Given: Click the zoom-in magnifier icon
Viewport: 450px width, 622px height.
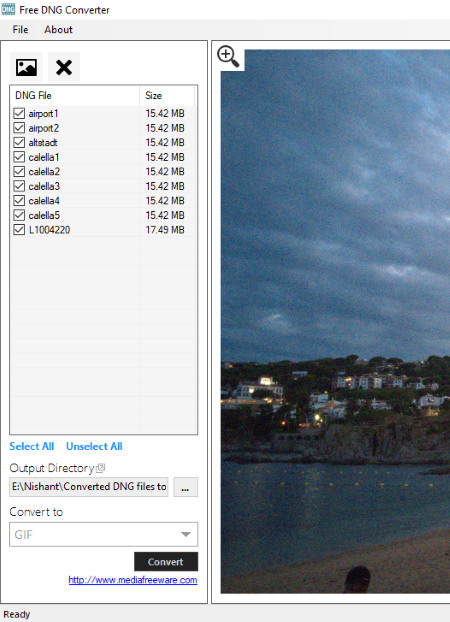Looking at the screenshot, I should click(x=228, y=56).
